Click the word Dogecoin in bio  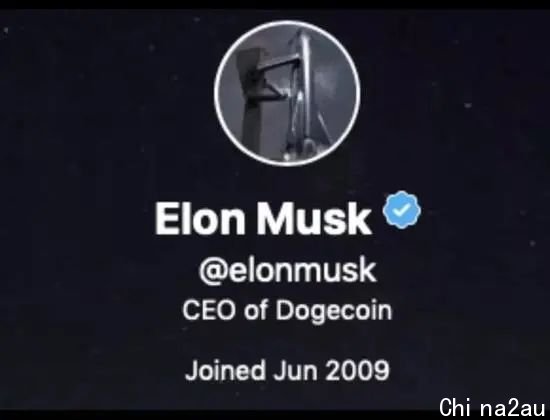[x=334, y=311]
